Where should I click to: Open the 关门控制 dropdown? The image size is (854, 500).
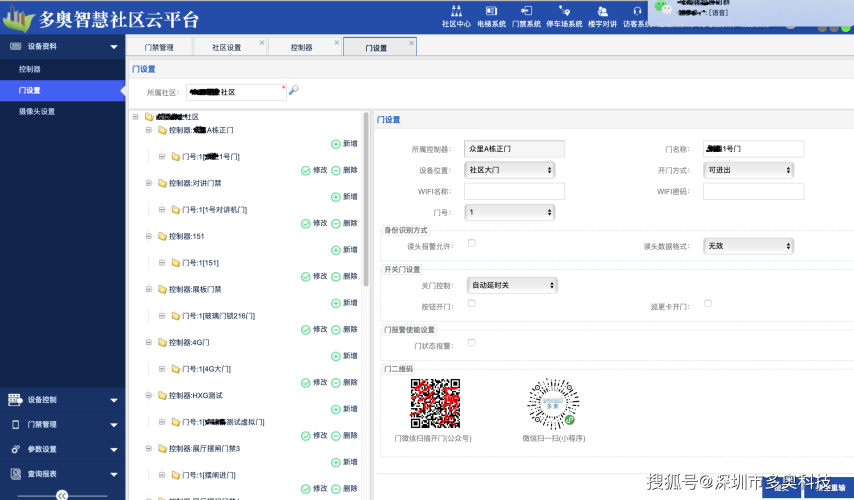tap(512, 285)
